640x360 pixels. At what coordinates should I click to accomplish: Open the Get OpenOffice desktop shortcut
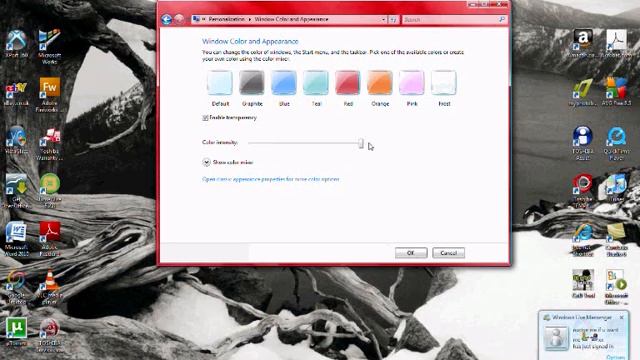tap(16, 191)
